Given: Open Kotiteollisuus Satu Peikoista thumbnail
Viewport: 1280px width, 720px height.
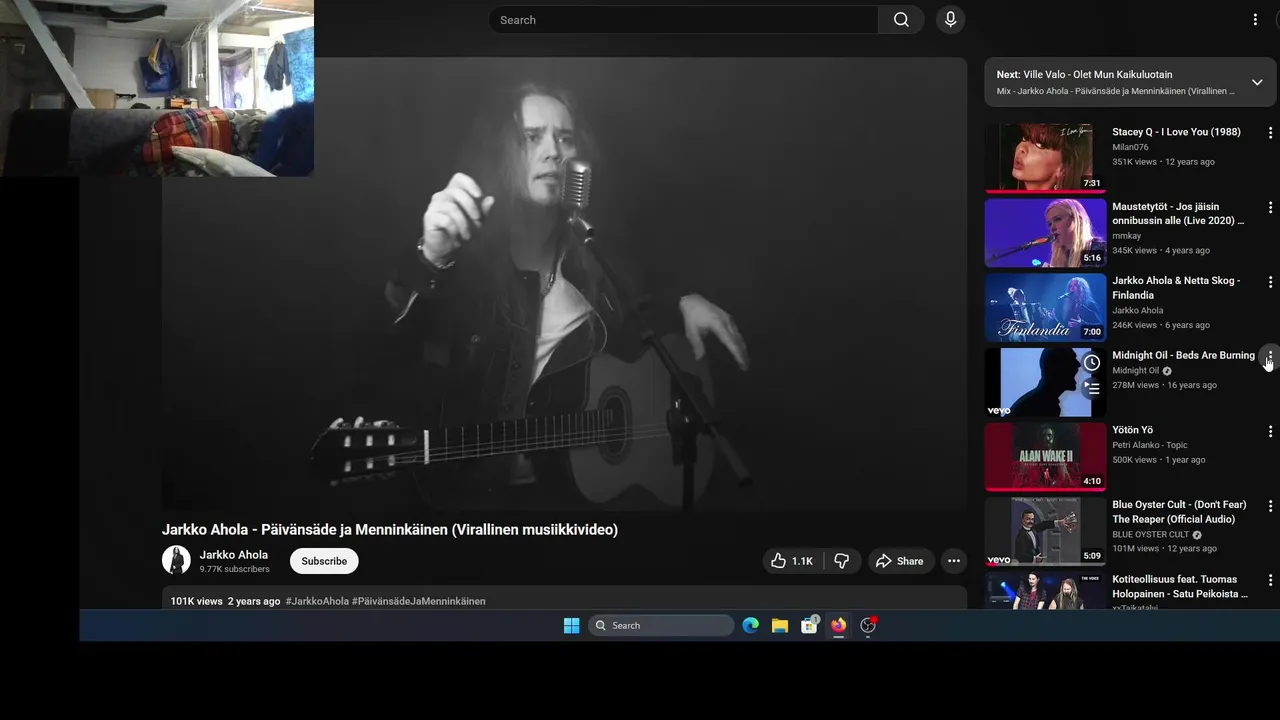Looking at the screenshot, I should tap(1045, 590).
